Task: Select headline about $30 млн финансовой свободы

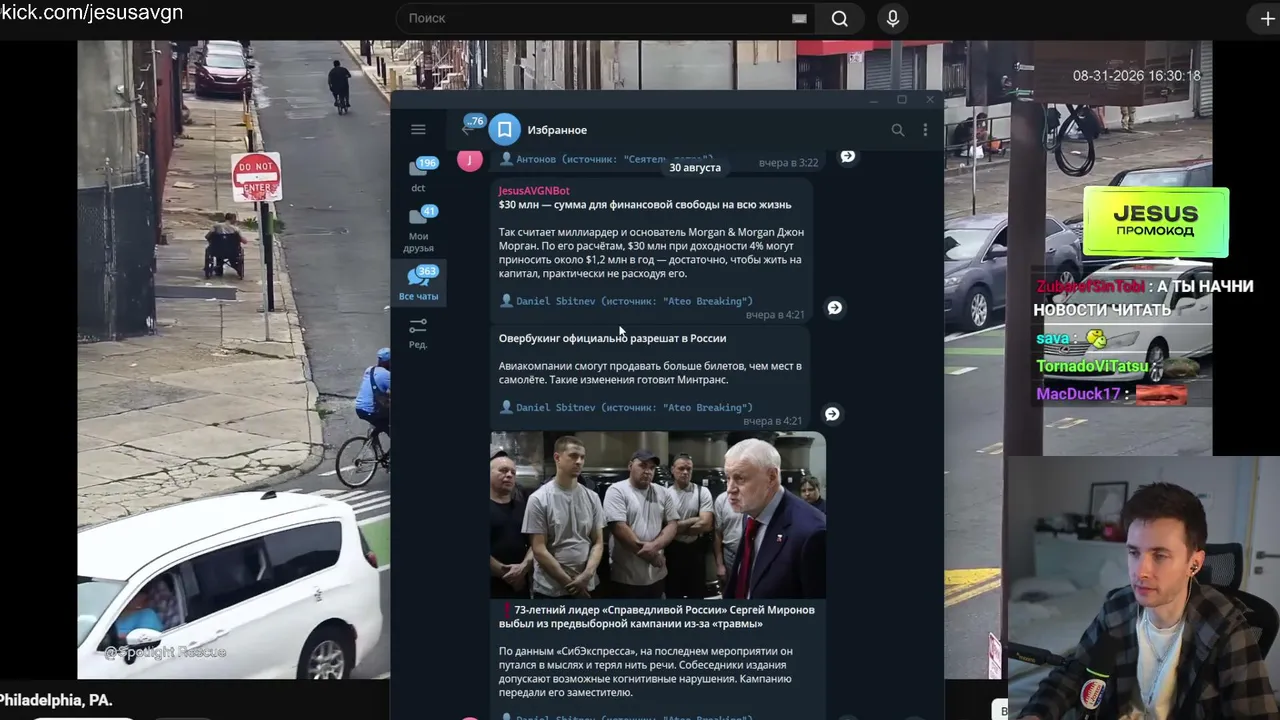Action: tap(645, 205)
